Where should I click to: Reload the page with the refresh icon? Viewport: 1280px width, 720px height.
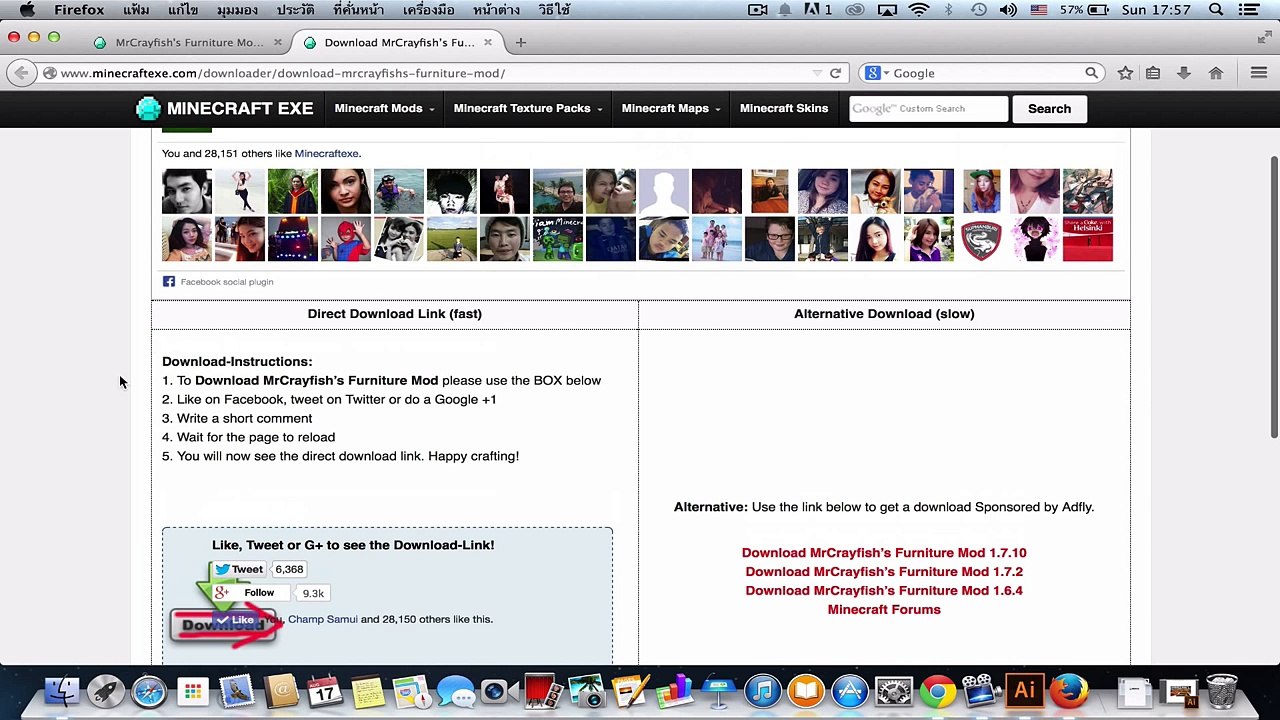click(x=835, y=73)
